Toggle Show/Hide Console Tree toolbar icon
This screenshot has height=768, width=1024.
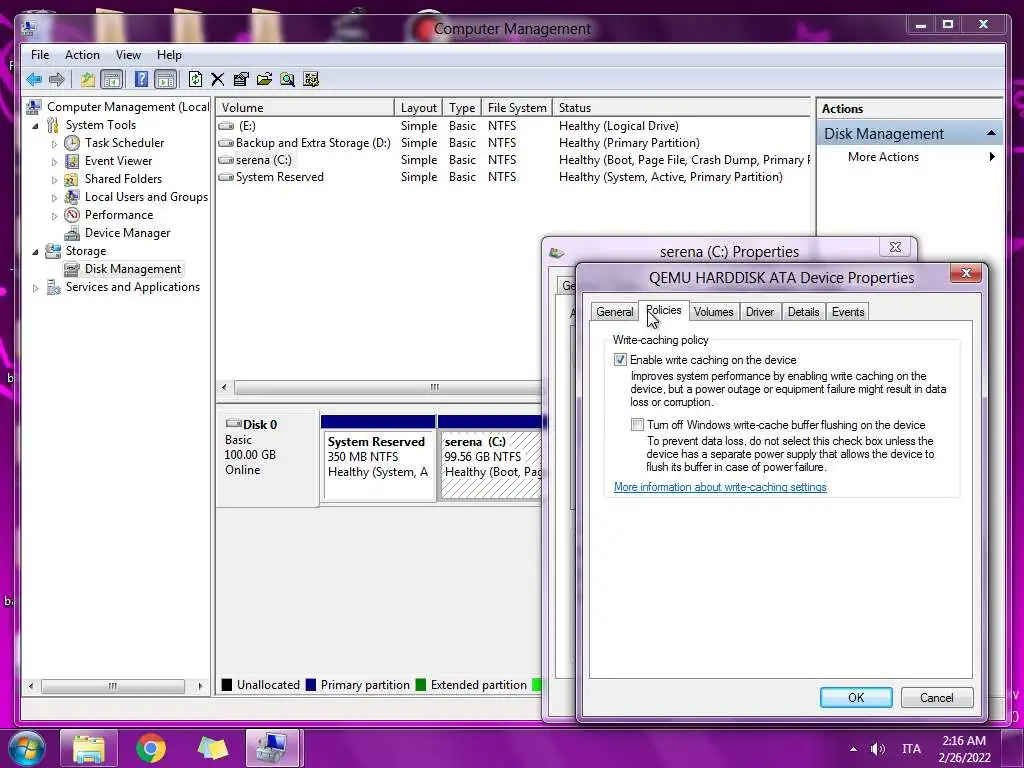112,80
